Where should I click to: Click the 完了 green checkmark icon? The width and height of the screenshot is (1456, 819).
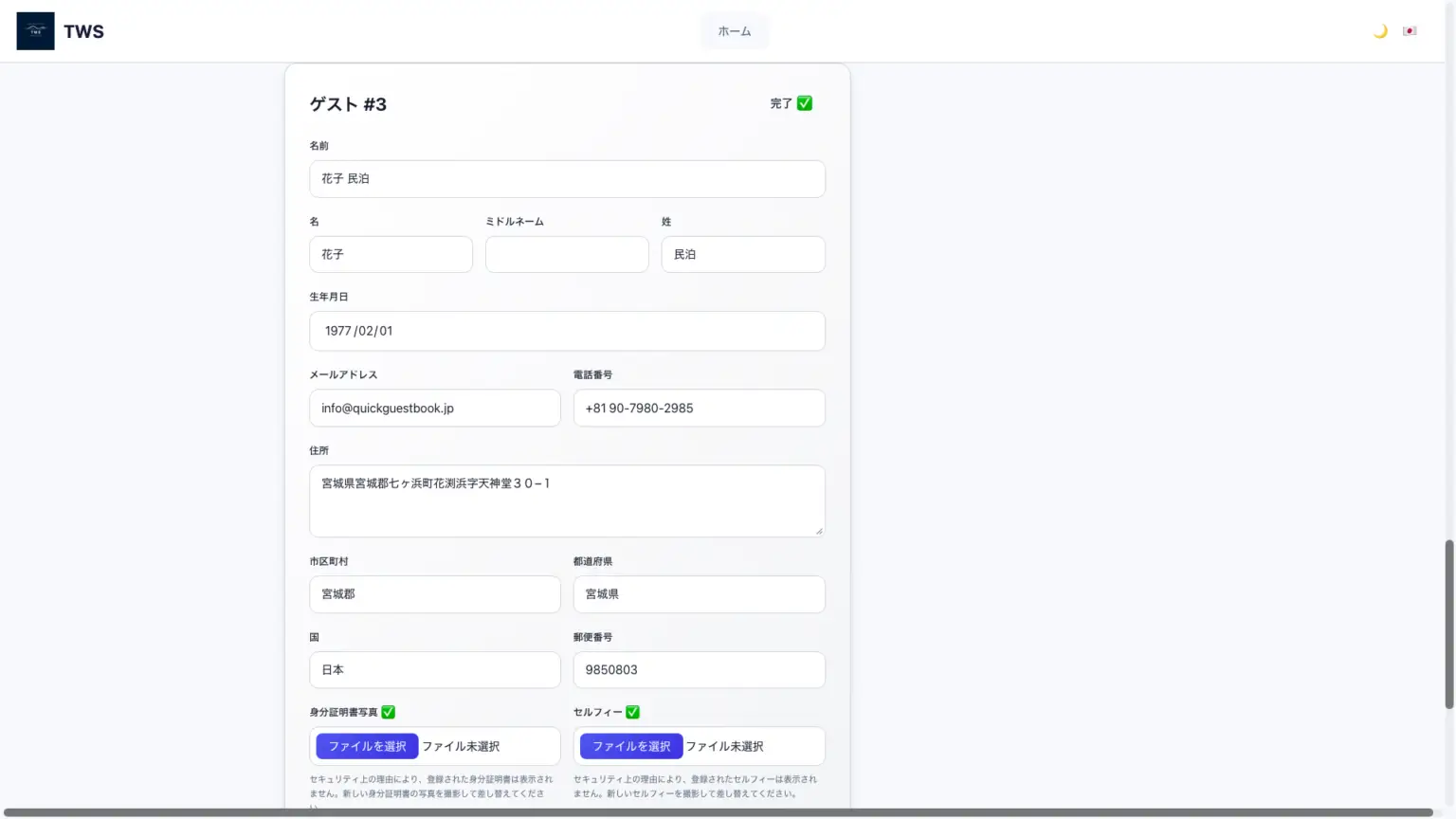(x=805, y=103)
